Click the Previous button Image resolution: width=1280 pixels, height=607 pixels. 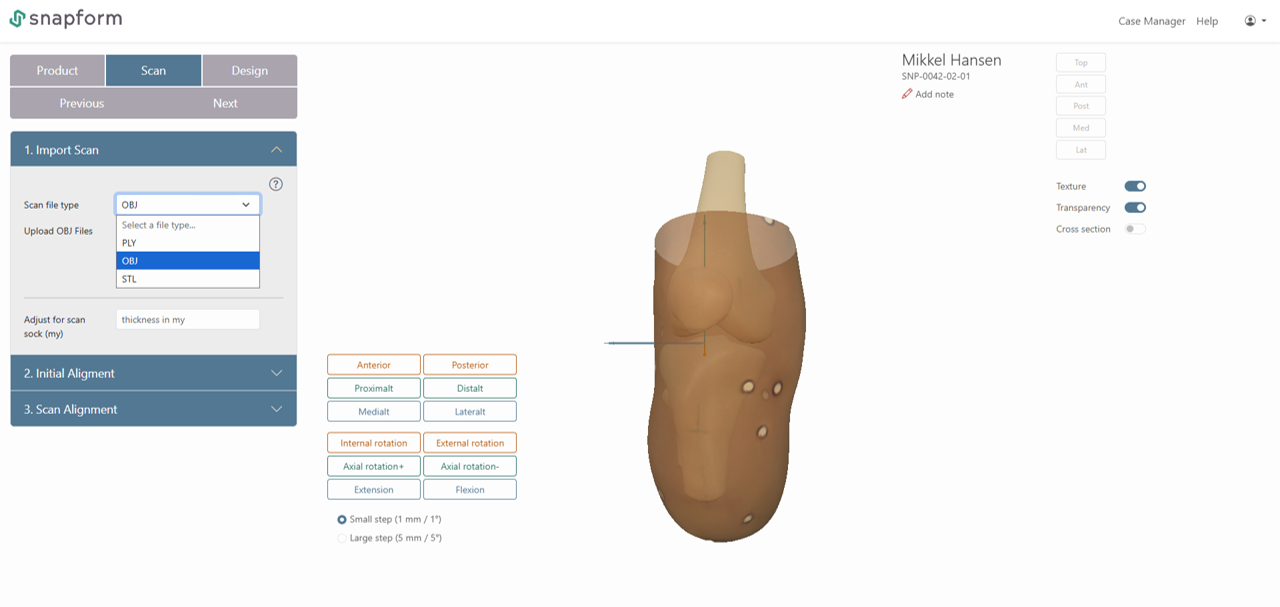pos(82,103)
